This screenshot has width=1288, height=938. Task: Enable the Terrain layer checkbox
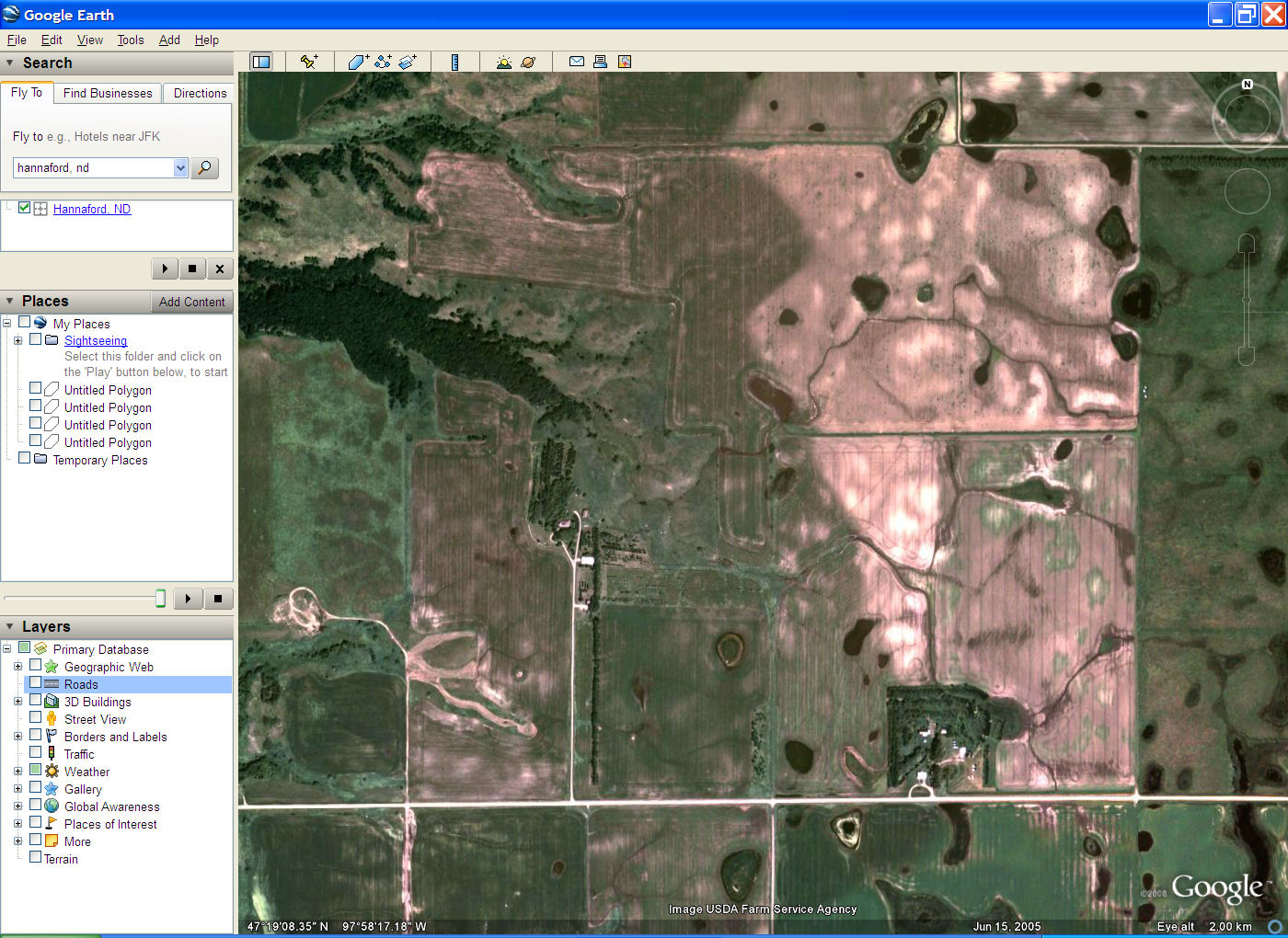pos(35,858)
